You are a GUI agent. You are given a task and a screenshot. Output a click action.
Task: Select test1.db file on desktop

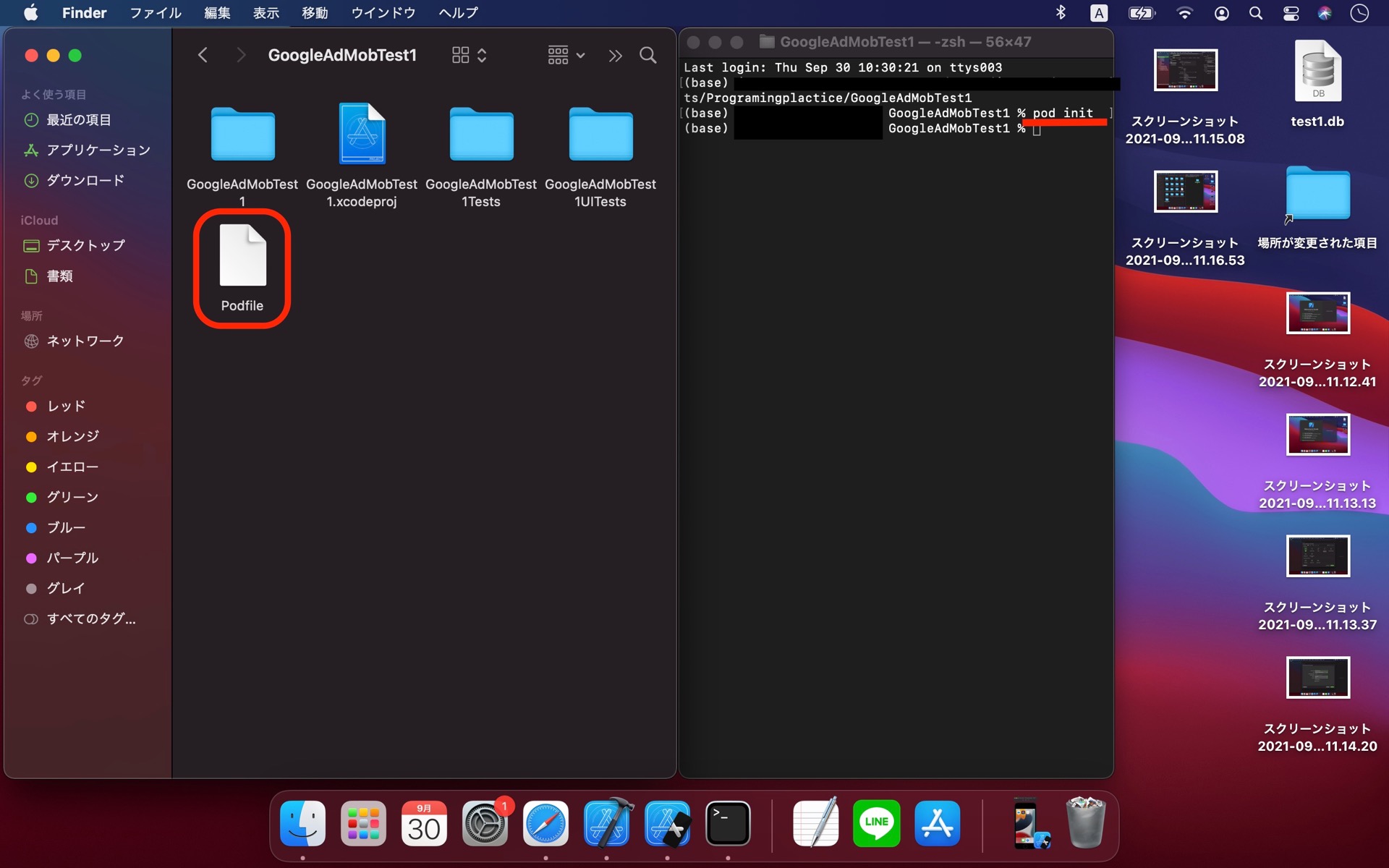(x=1317, y=71)
